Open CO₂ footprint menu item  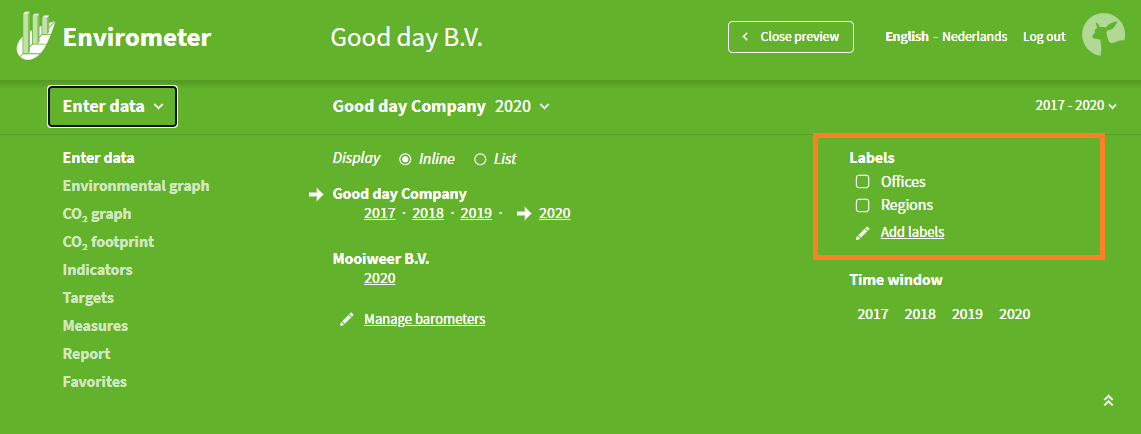(108, 242)
